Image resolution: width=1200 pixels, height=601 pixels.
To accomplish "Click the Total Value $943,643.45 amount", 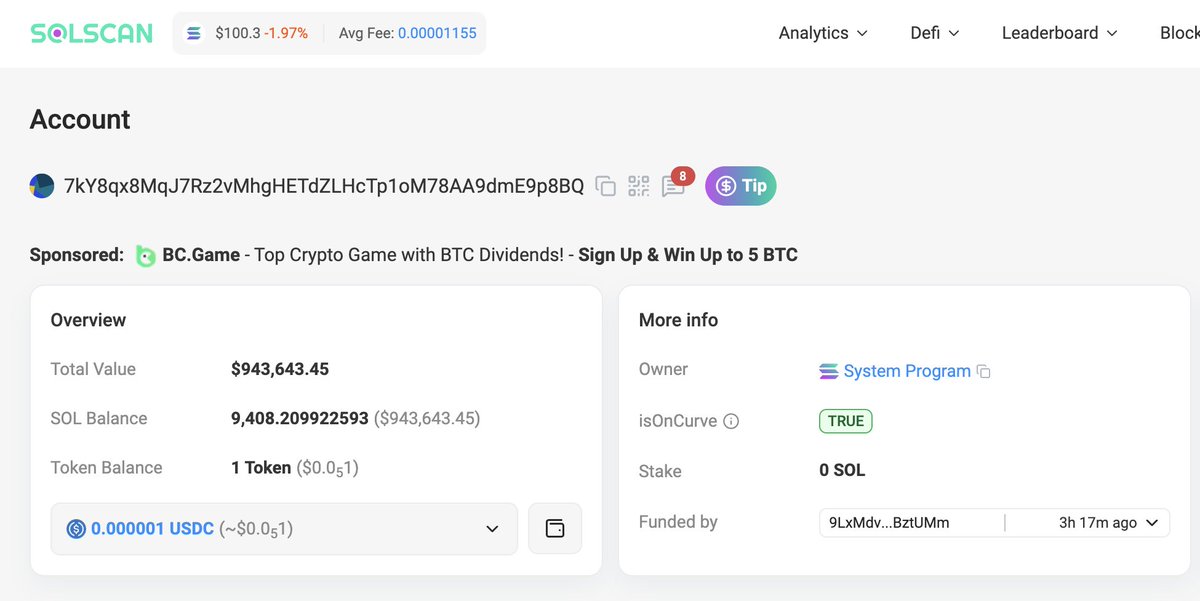I will tap(280, 369).
